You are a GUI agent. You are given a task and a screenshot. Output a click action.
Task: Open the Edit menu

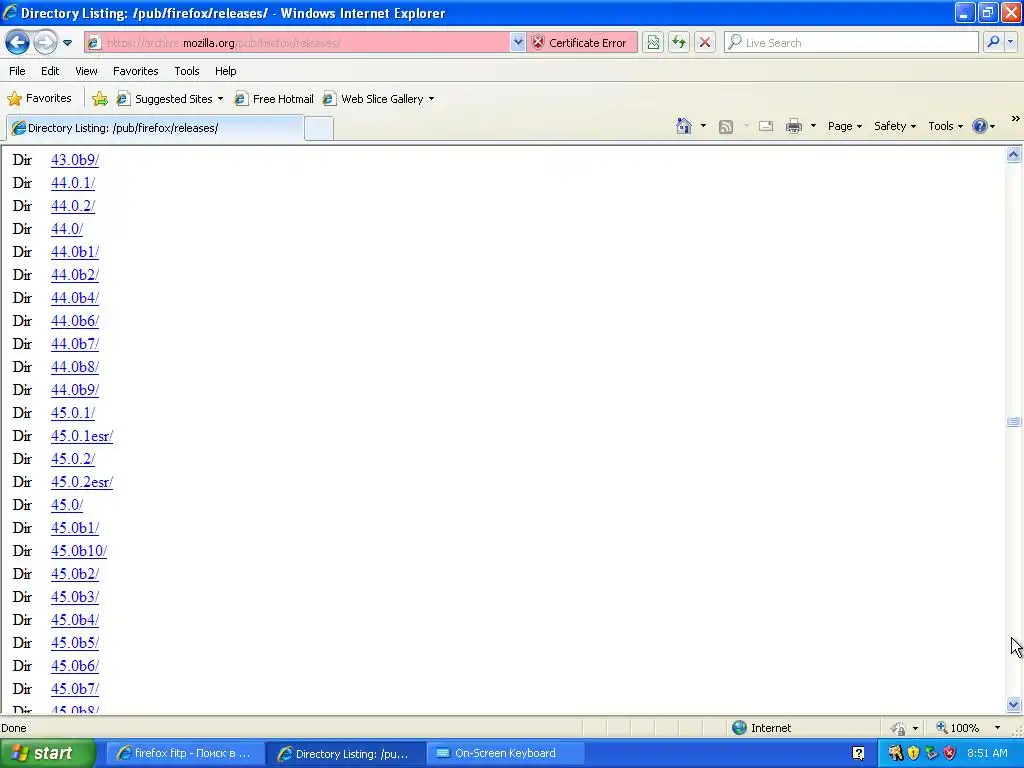click(50, 71)
